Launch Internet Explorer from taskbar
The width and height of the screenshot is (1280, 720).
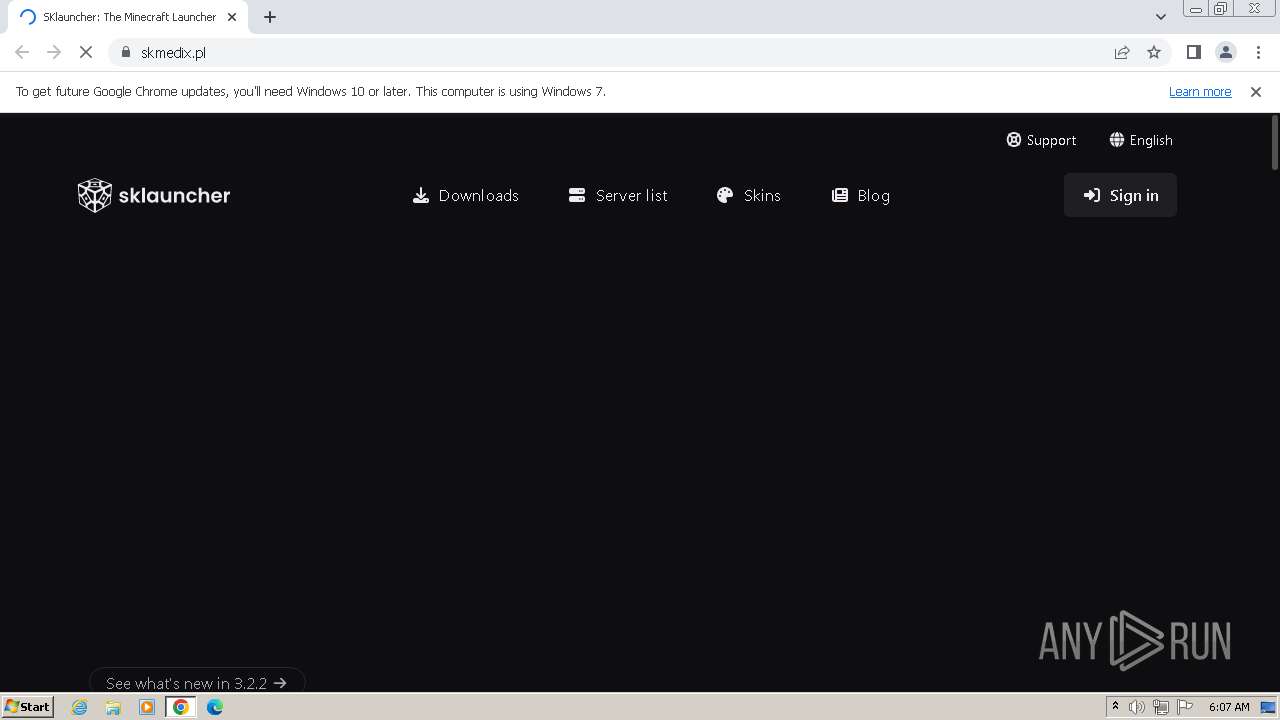click(80, 707)
